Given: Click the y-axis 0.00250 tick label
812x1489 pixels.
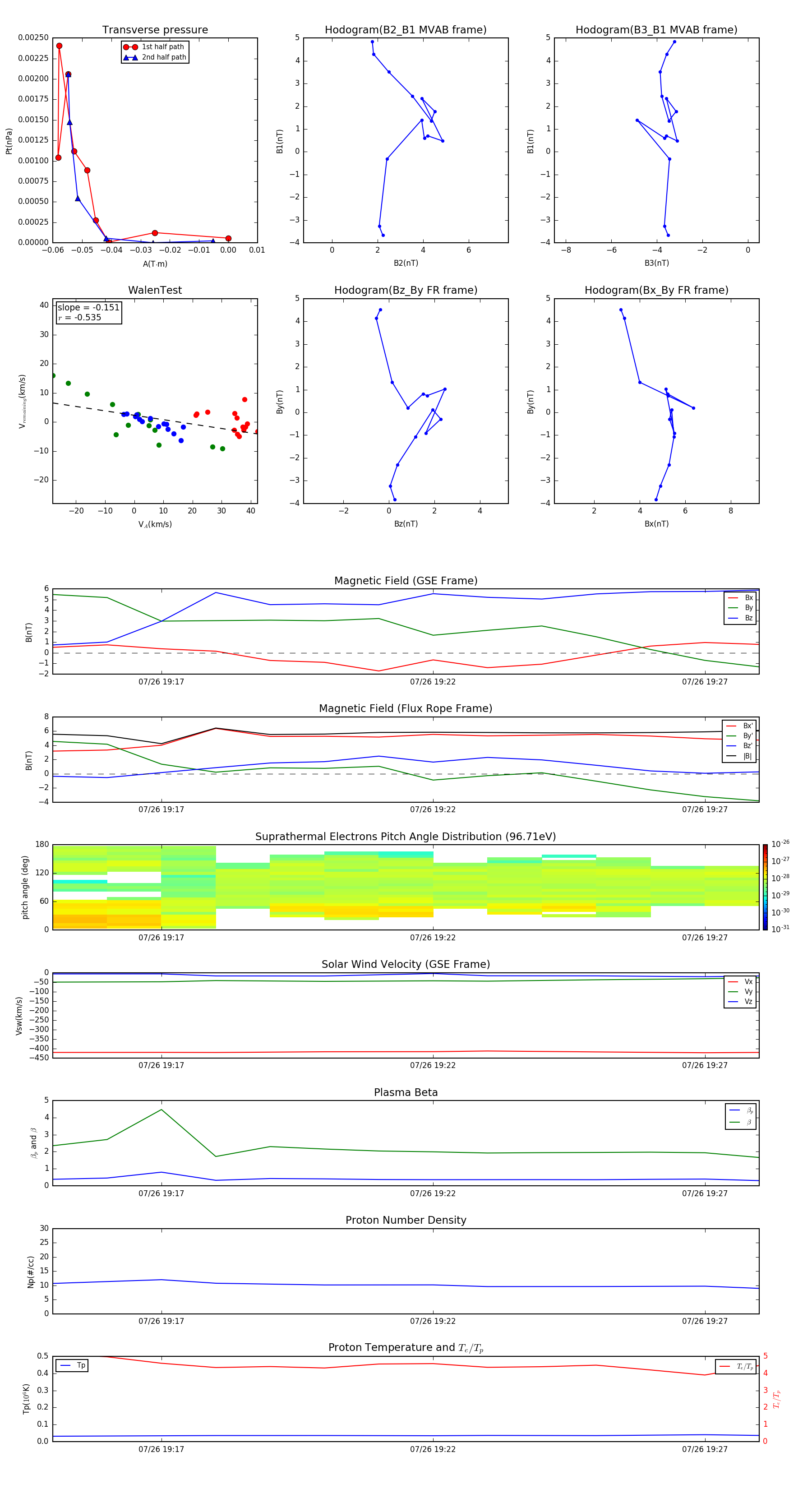Looking at the screenshot, I should pyautogui.click(x=33, y=37).
